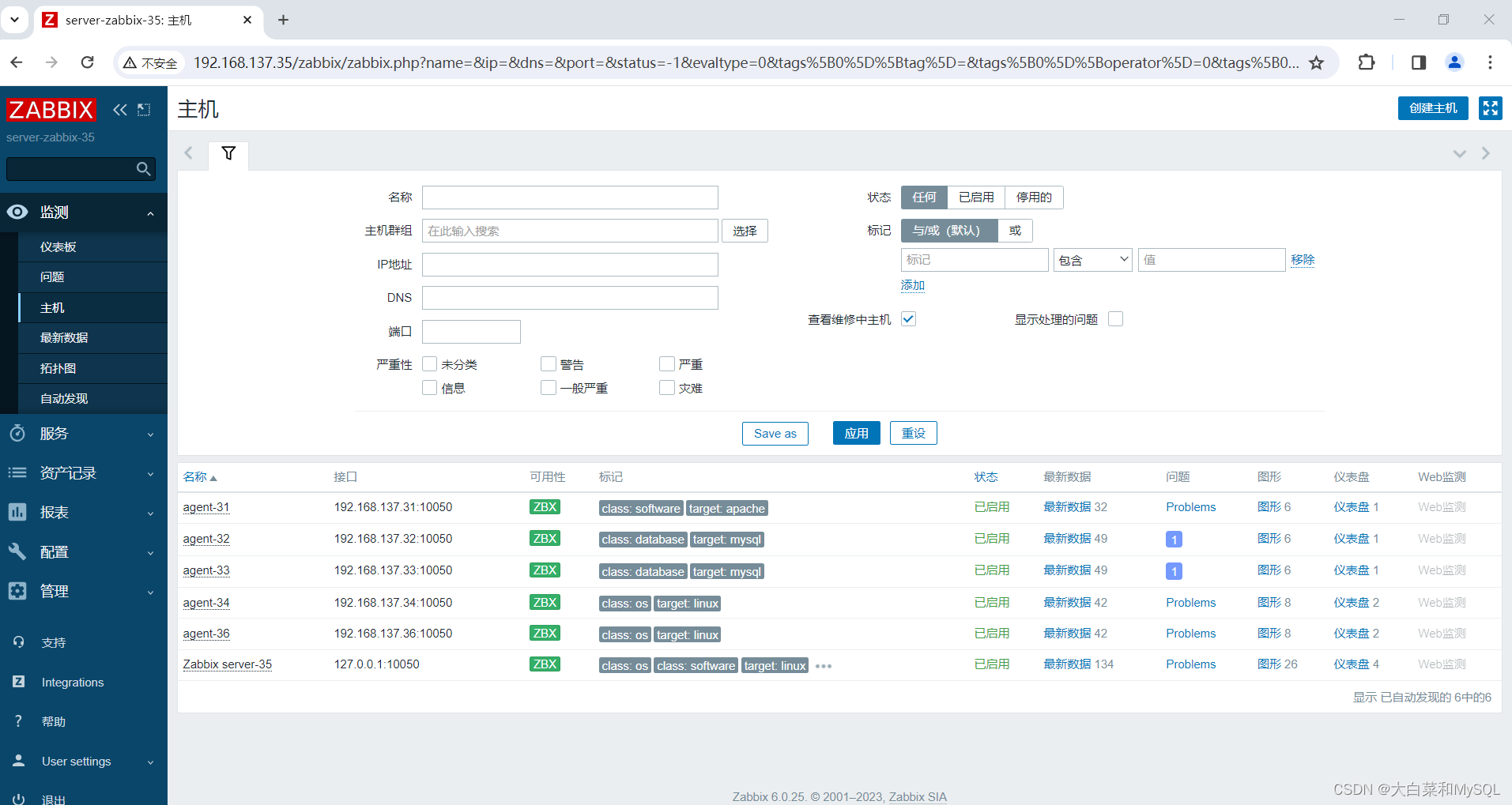Check the 严重 severity checkbox

coord(667,363)
